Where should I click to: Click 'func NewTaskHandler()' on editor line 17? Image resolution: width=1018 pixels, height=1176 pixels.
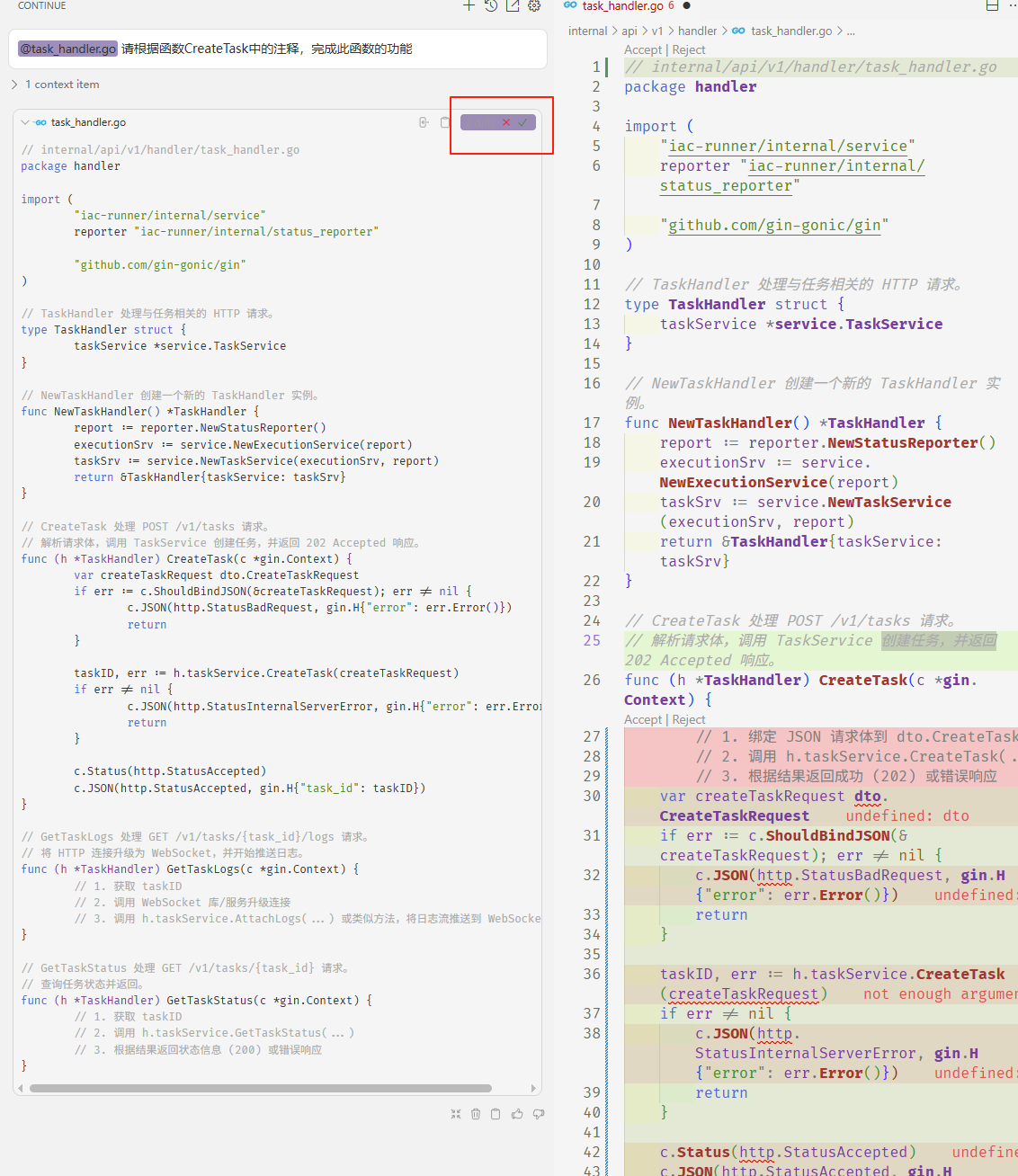pyautogui.click(x=717, y=423)
